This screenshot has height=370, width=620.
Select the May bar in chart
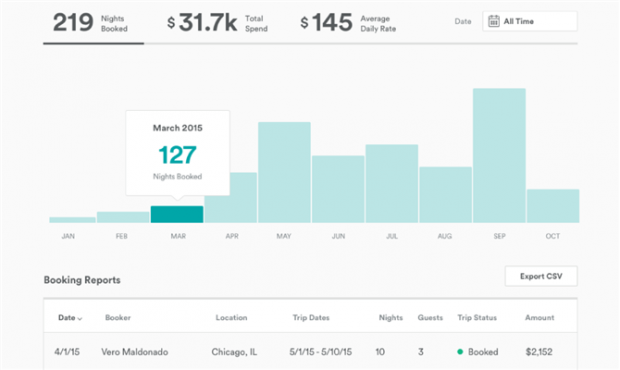tap(284, 172)
